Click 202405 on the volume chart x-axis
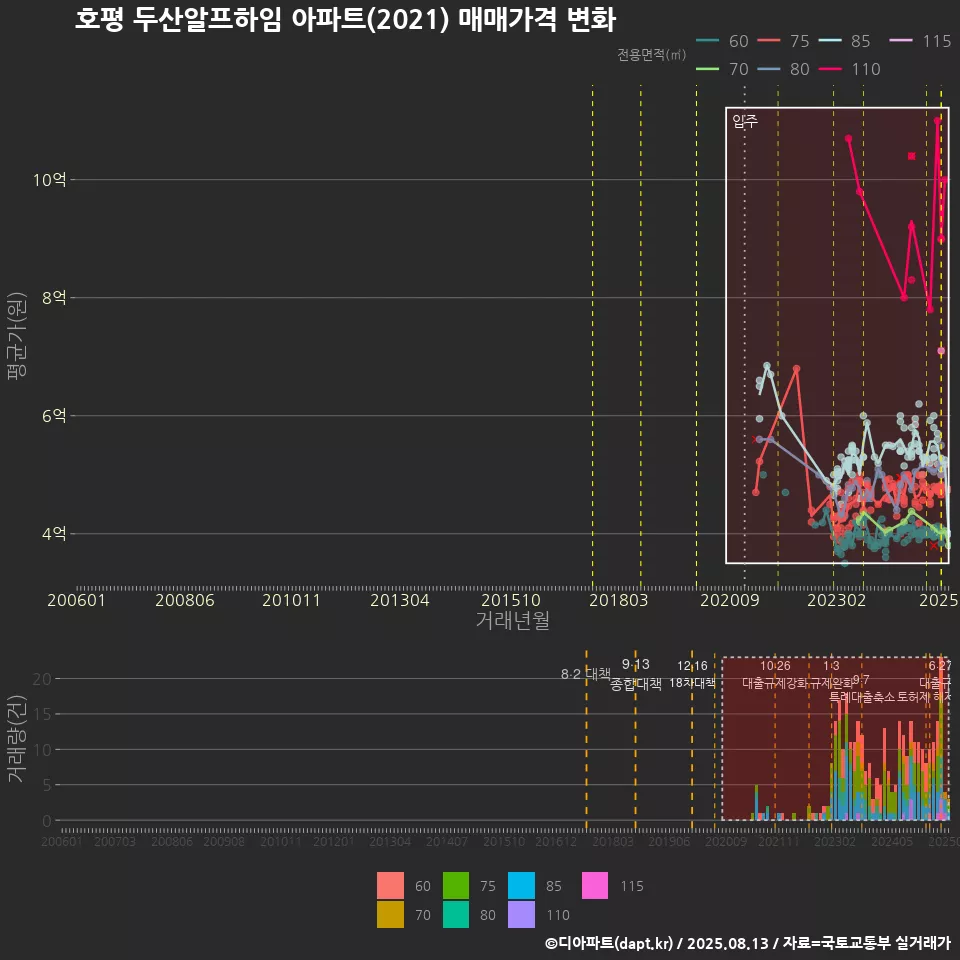The width and height of the screenshot is (960, 960). (892, 842)
